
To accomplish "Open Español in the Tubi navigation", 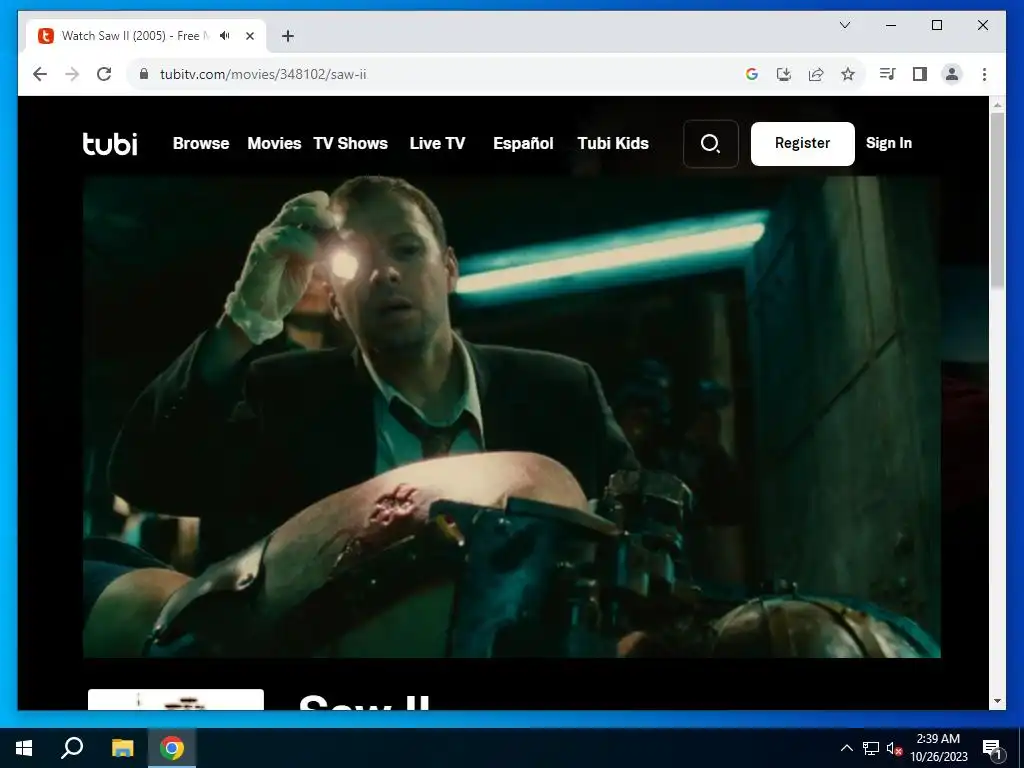I will pyautogui.click(x=523, y=143).
